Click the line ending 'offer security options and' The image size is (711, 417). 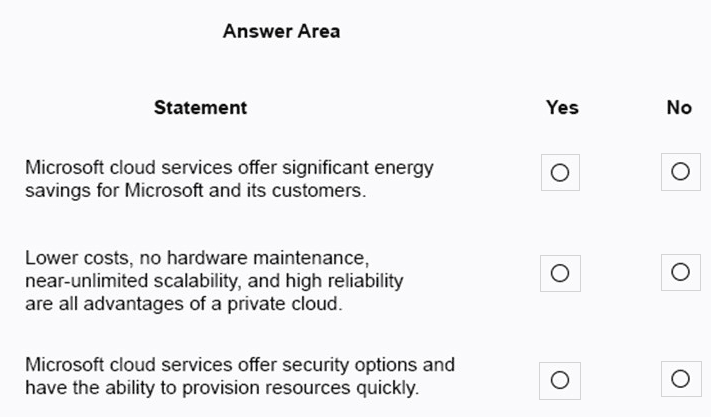[x=240, y=365]
